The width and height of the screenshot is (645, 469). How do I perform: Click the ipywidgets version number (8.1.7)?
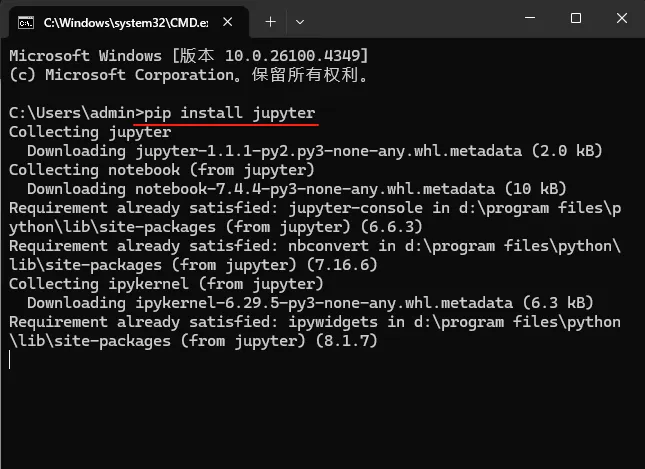[346, 341]
